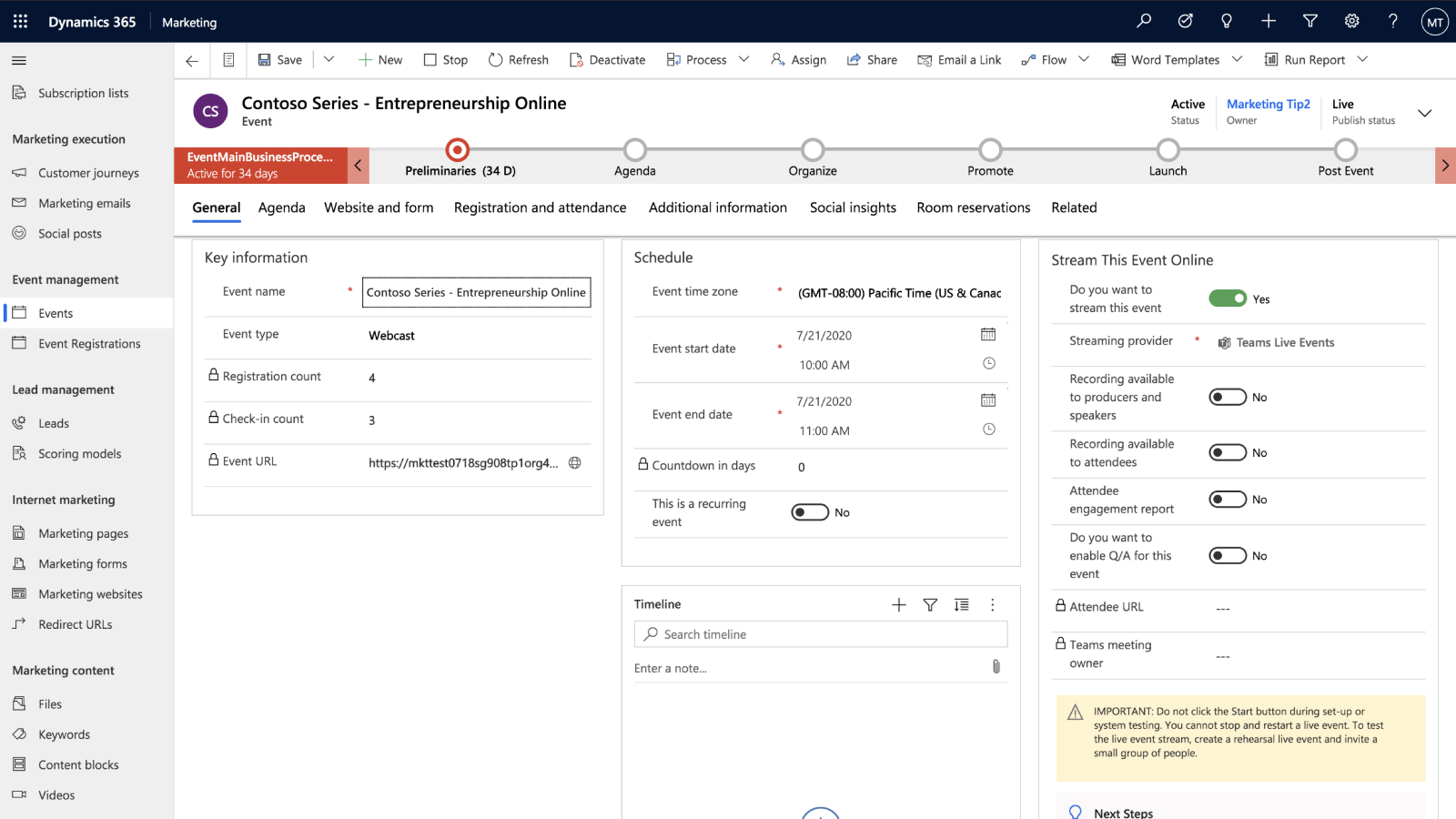Click the plus quick create icon in the top bar
The height and width of the screenshot is (819, 1456).
(1269, 21)
